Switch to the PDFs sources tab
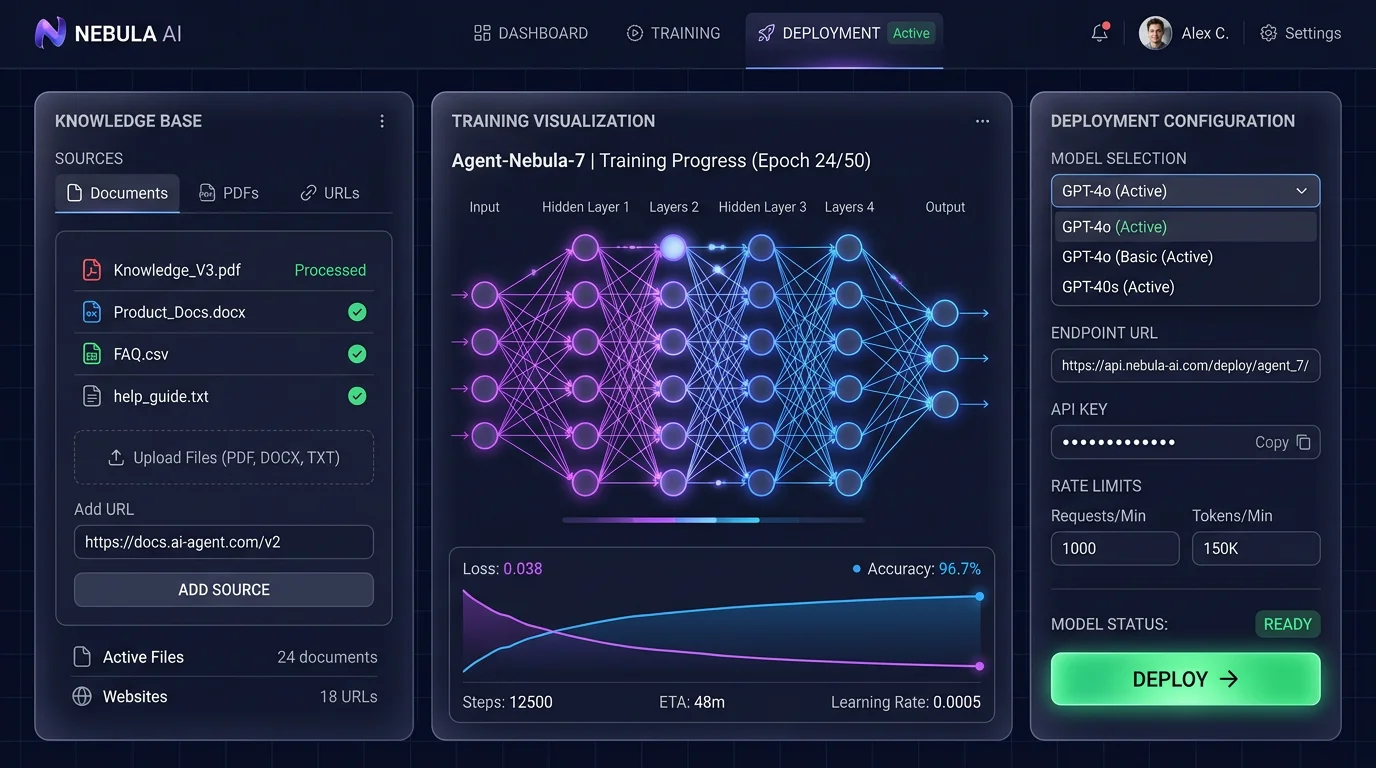 [228, 192]
